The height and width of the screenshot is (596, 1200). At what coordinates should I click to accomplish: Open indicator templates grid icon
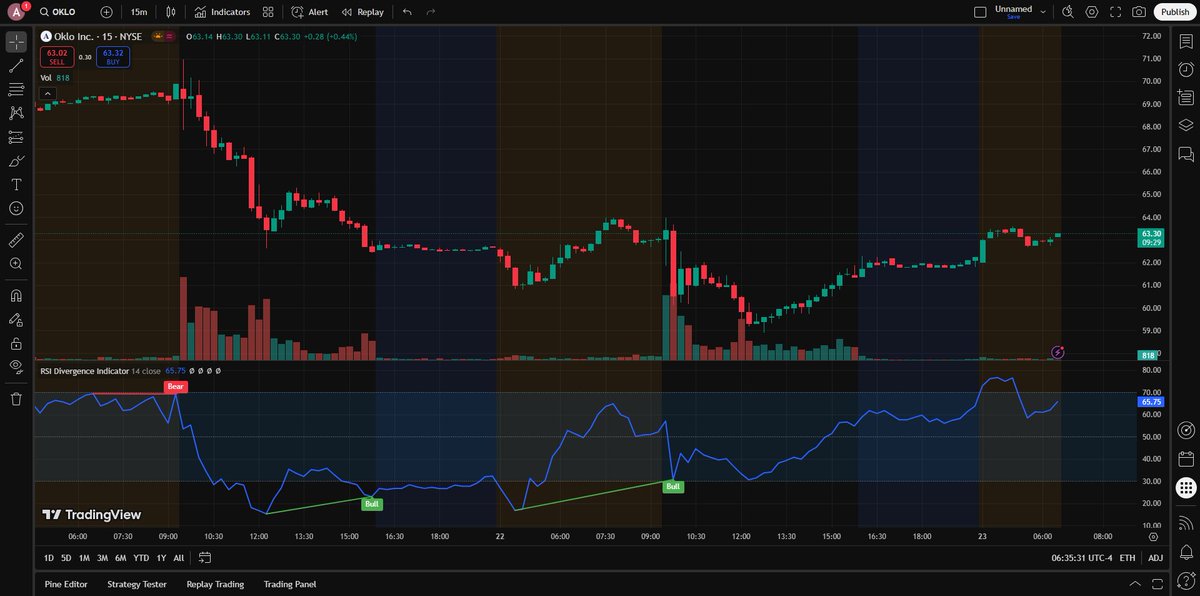click(x=268, y=12)
